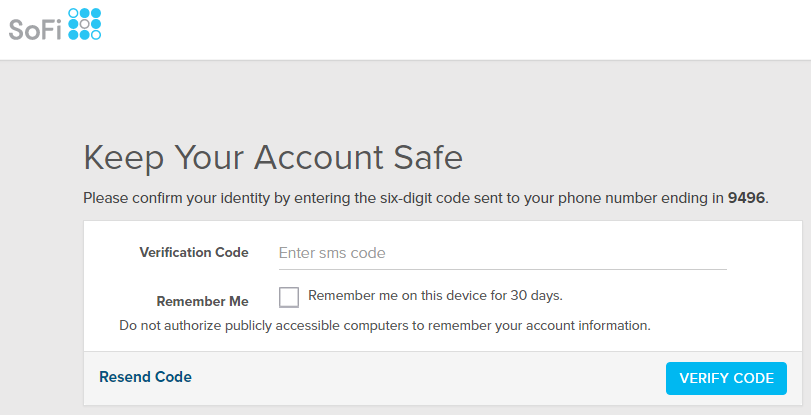Click the gray SoFi wordmark text
811x415 pixels.
pos(35,30)
